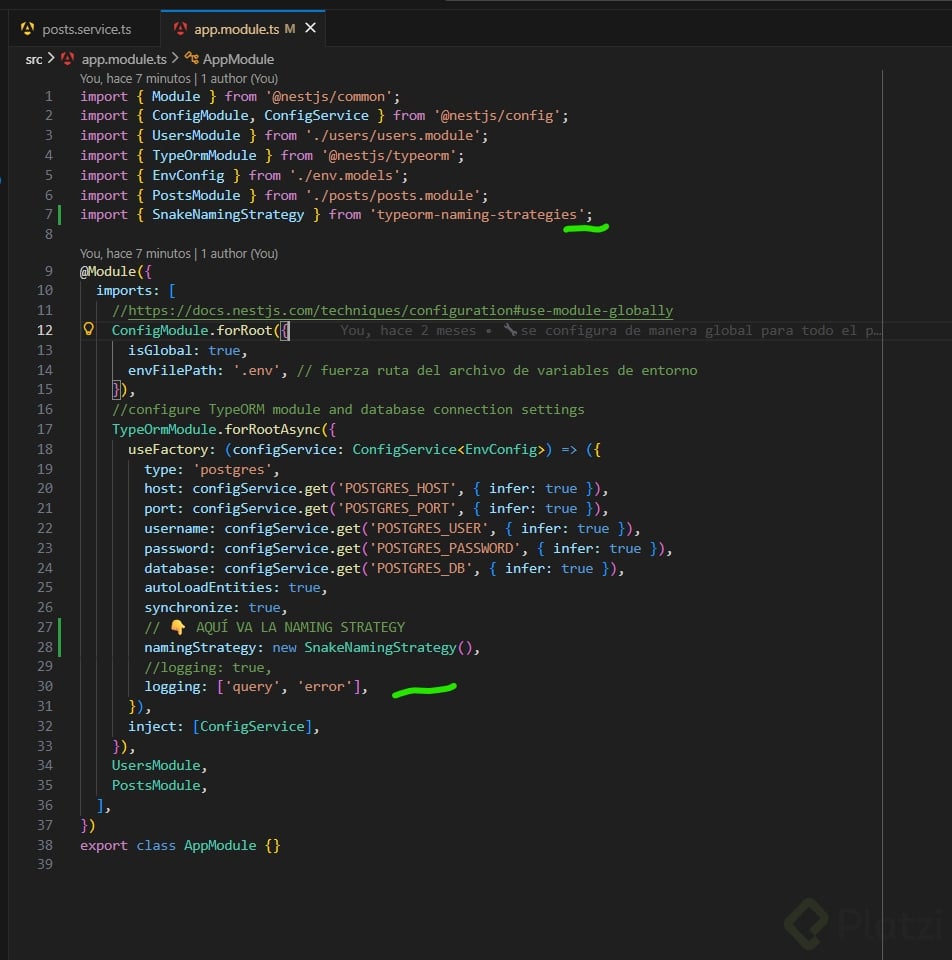Close the app.module.ts tab
Image resolution: width=952 pixels, height=960 pixels.
[x=310, y=29]
